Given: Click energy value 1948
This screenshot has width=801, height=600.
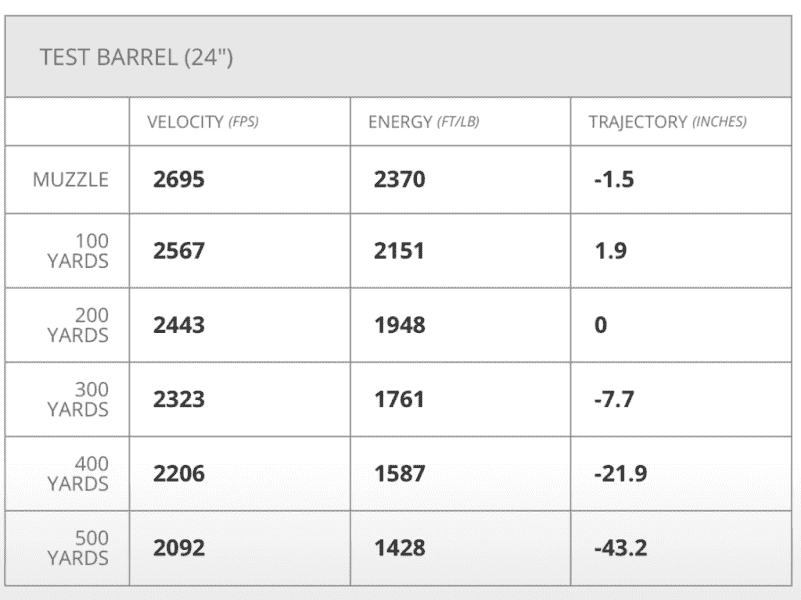Looking at the screenshot, I should [399, 325].
